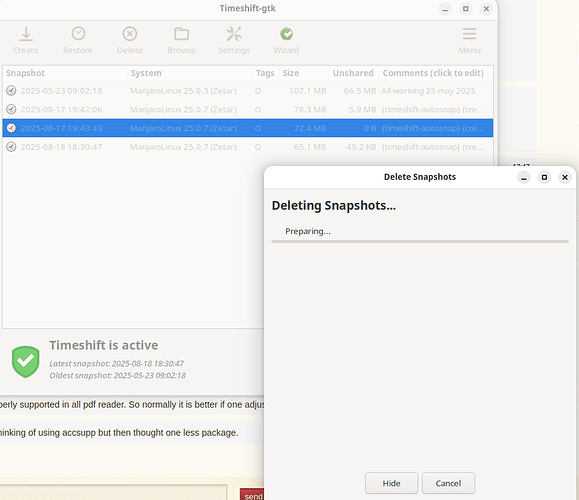Minimize the Timeshift-gtk window

pyautogui.click(x=445, y=9)
